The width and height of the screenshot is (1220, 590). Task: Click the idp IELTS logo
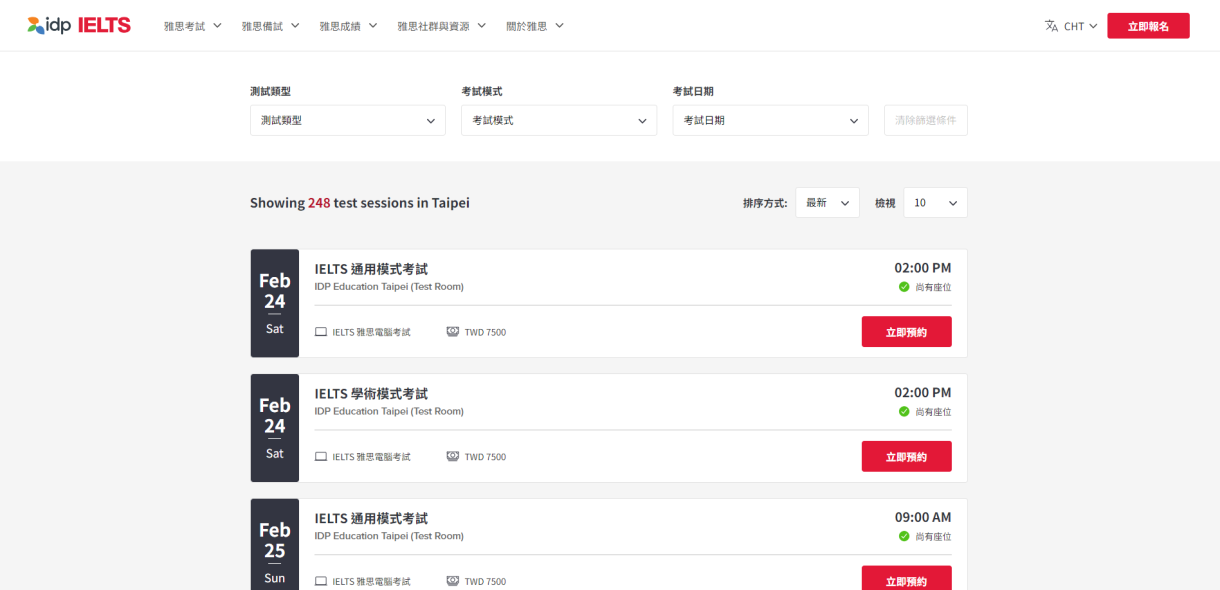point(79,25)
